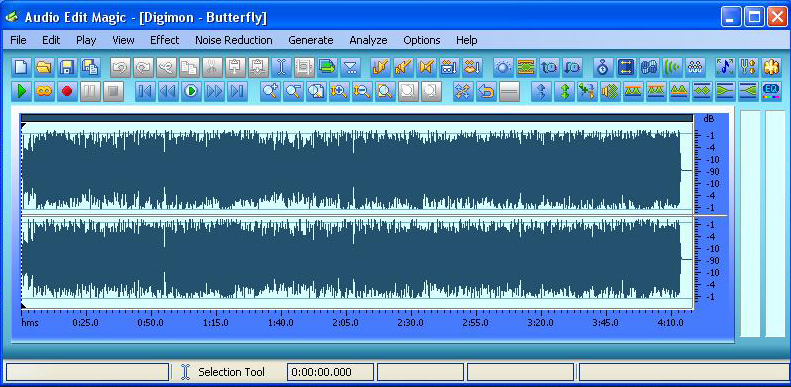
Task: Open an audio file with folder icon
Action: coord(44,67)
